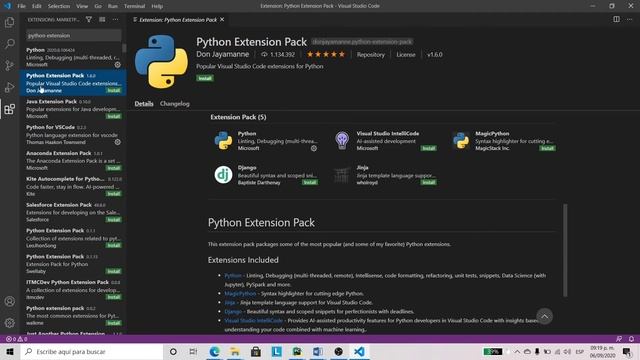This screenshot has height=360, width=640.
Task: Open Visual Studio IntelliCode link in description
Action: [253, 320]
